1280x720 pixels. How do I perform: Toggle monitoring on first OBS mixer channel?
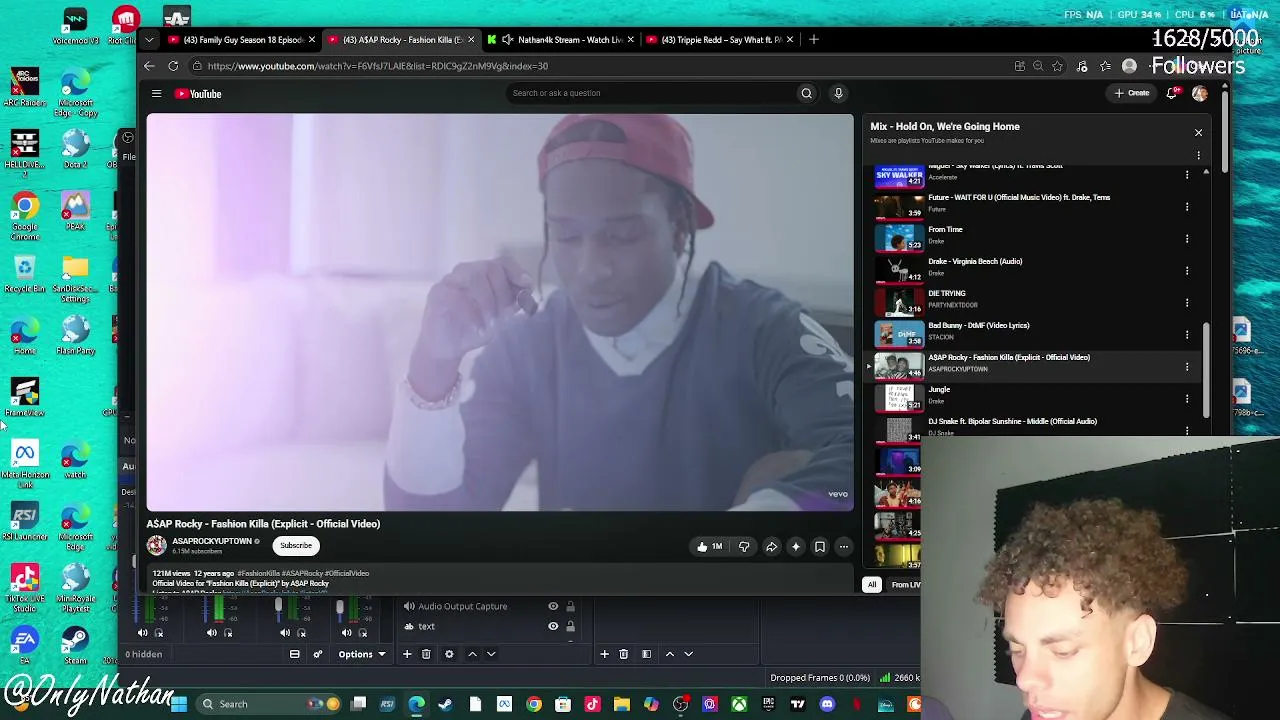click(x=158, y=633)
